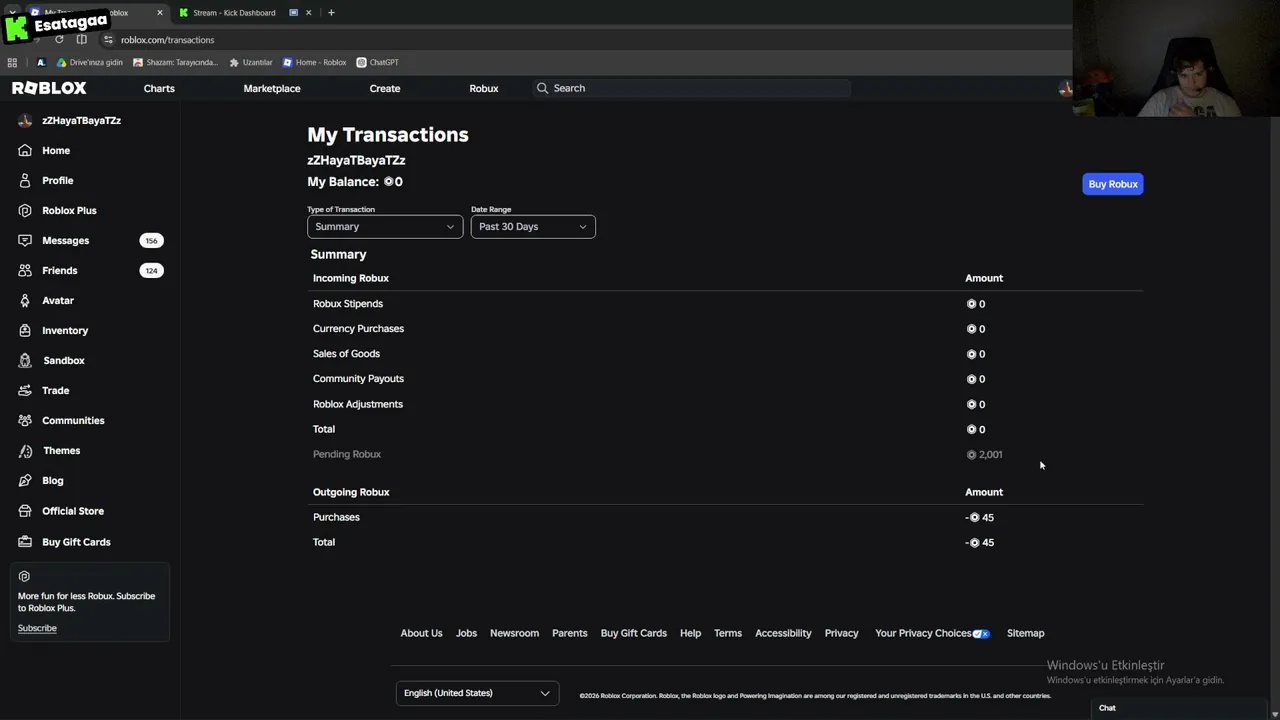Click the Inventory backpack icon

pos(24,330)
